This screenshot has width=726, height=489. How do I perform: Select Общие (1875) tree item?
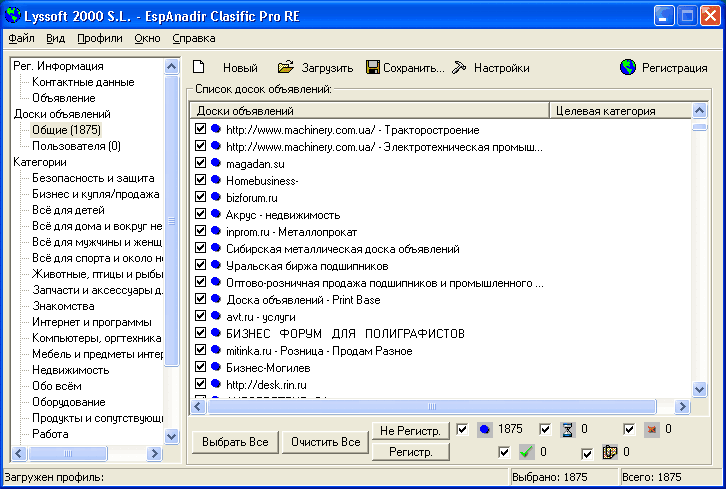[66, 130]
